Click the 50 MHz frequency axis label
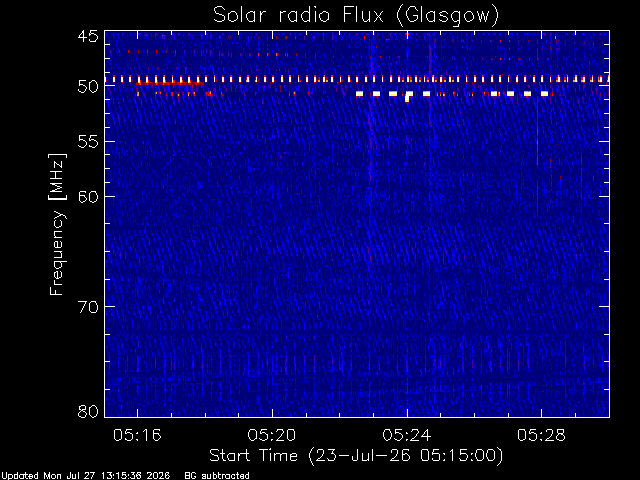 pyautogui.click(x=88, y=86)
